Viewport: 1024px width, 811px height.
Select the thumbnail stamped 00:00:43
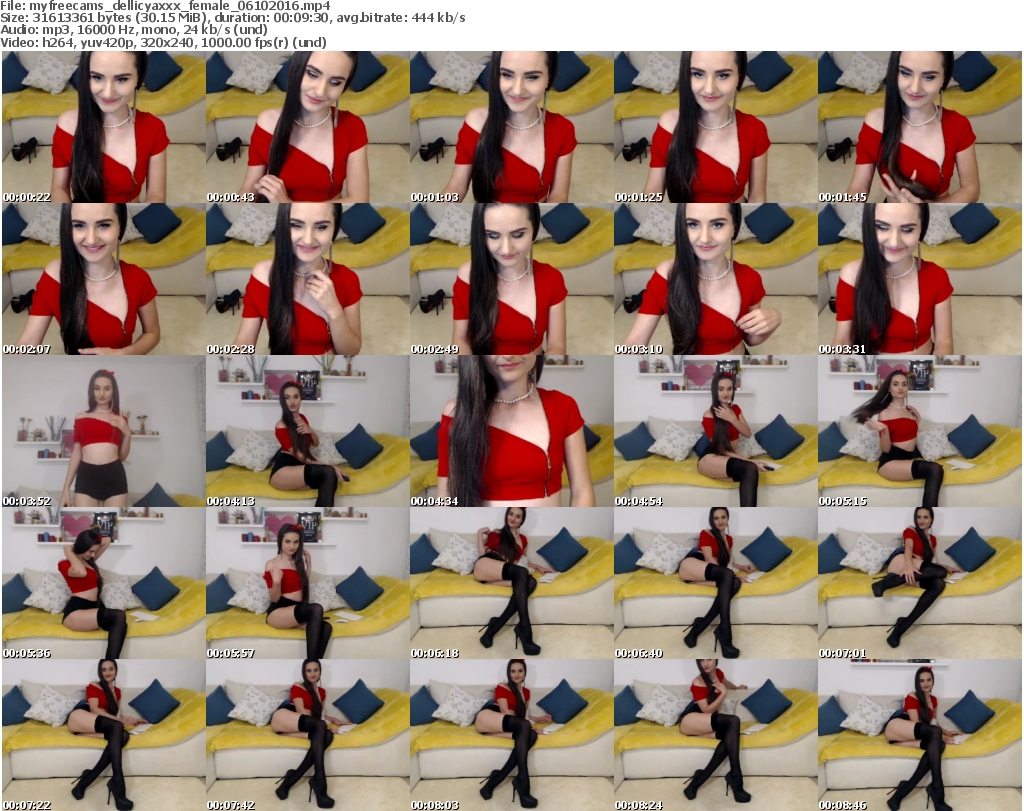(308, 127)
